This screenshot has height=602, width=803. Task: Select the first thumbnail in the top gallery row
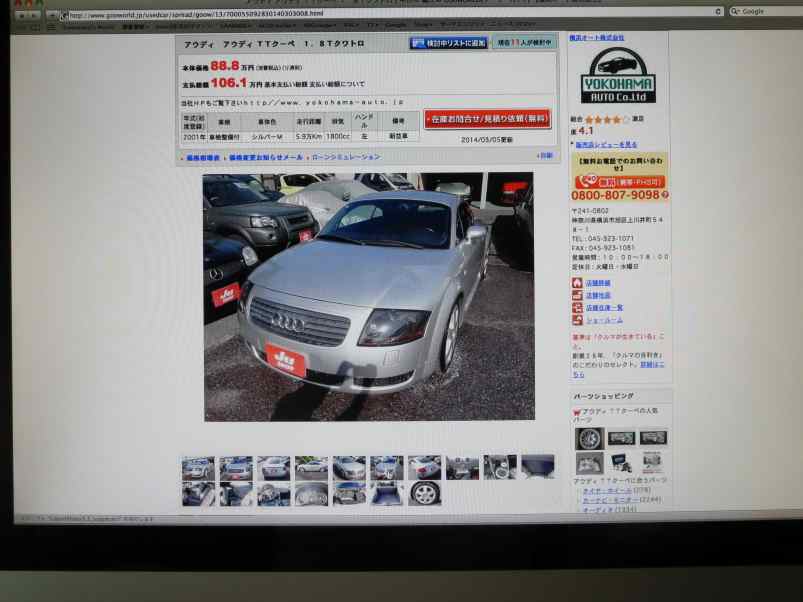[x=198, y=468]
